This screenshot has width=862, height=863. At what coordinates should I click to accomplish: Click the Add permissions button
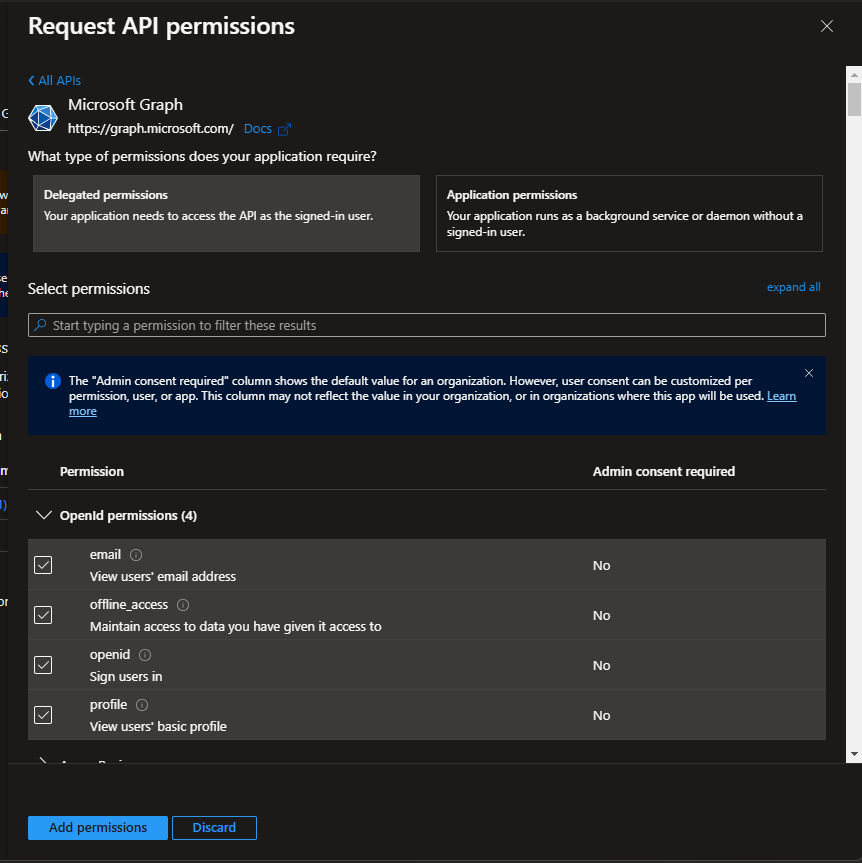click(98, 827)
